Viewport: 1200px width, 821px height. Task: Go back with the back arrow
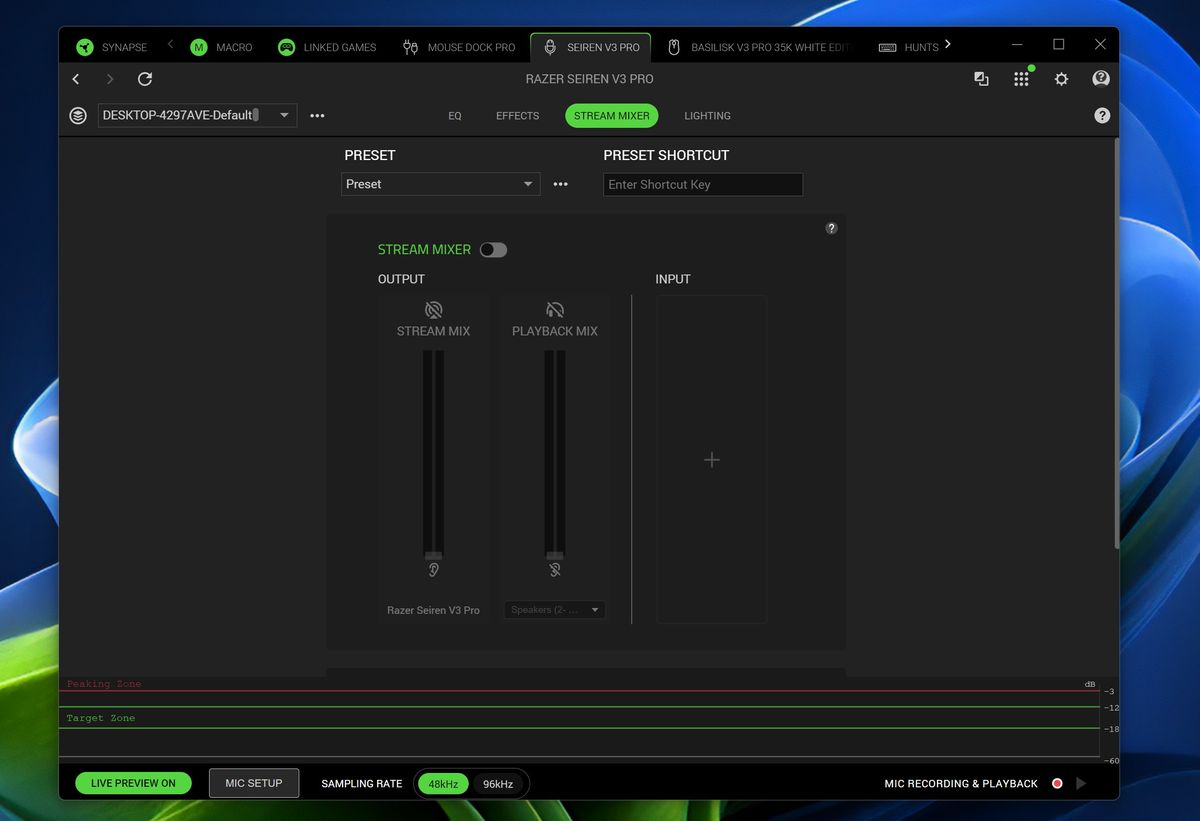coord(76,79)
